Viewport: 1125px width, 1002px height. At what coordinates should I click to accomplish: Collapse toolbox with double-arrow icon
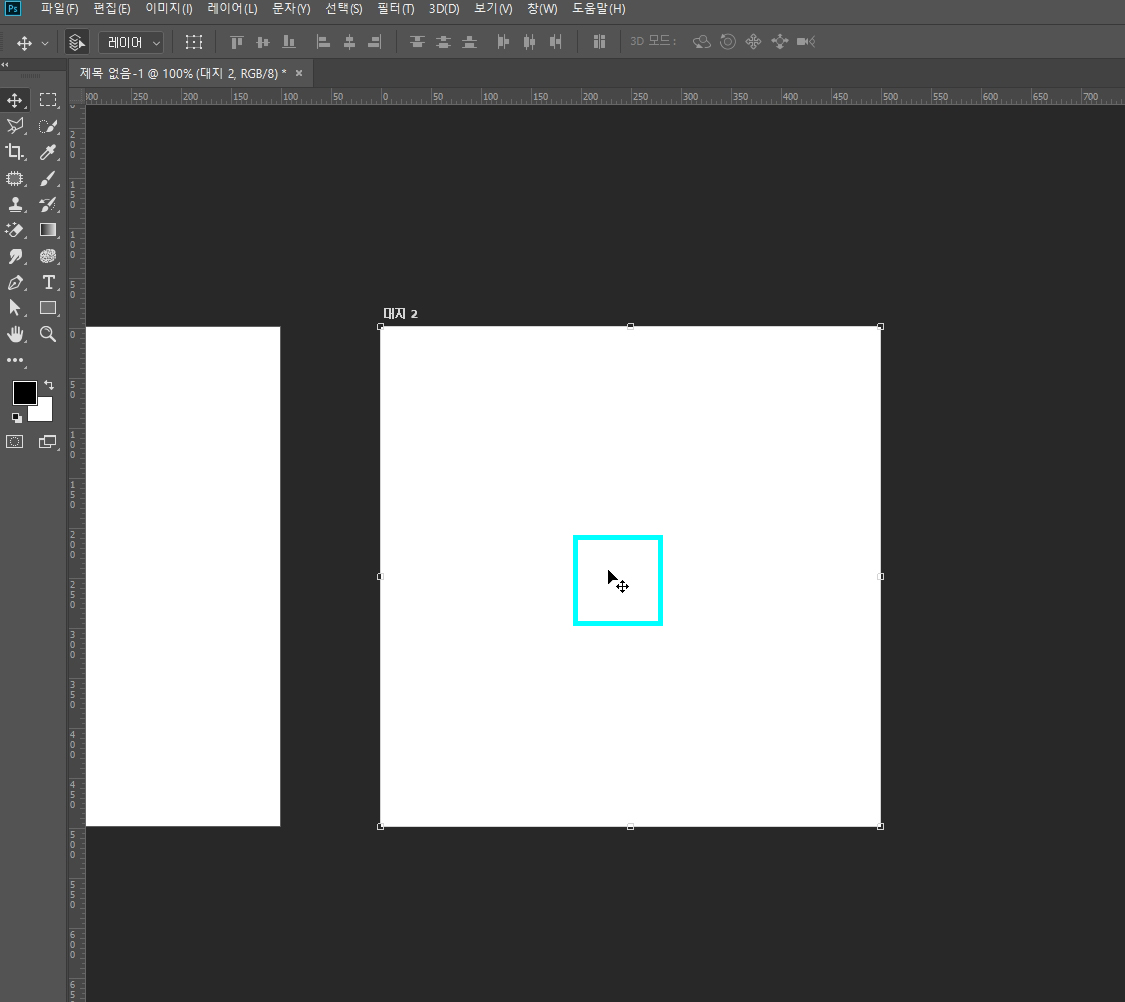[5, 65]
